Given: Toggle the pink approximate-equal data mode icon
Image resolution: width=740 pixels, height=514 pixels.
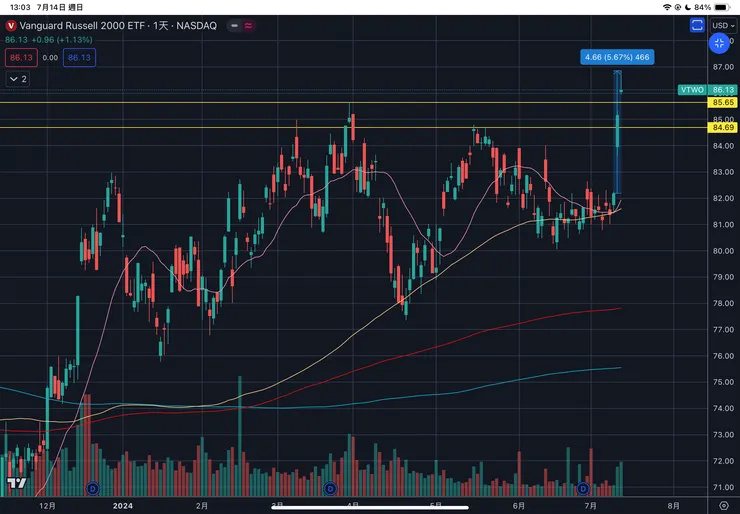Looking at the screenshot, I should tap(249, 26).
